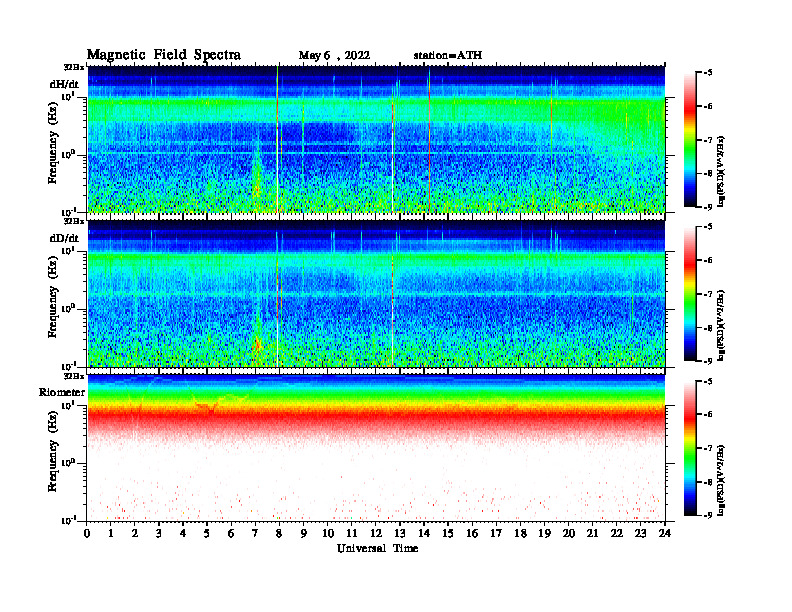Click hour 14 on the Universal Time axis

tap(424, 533)
